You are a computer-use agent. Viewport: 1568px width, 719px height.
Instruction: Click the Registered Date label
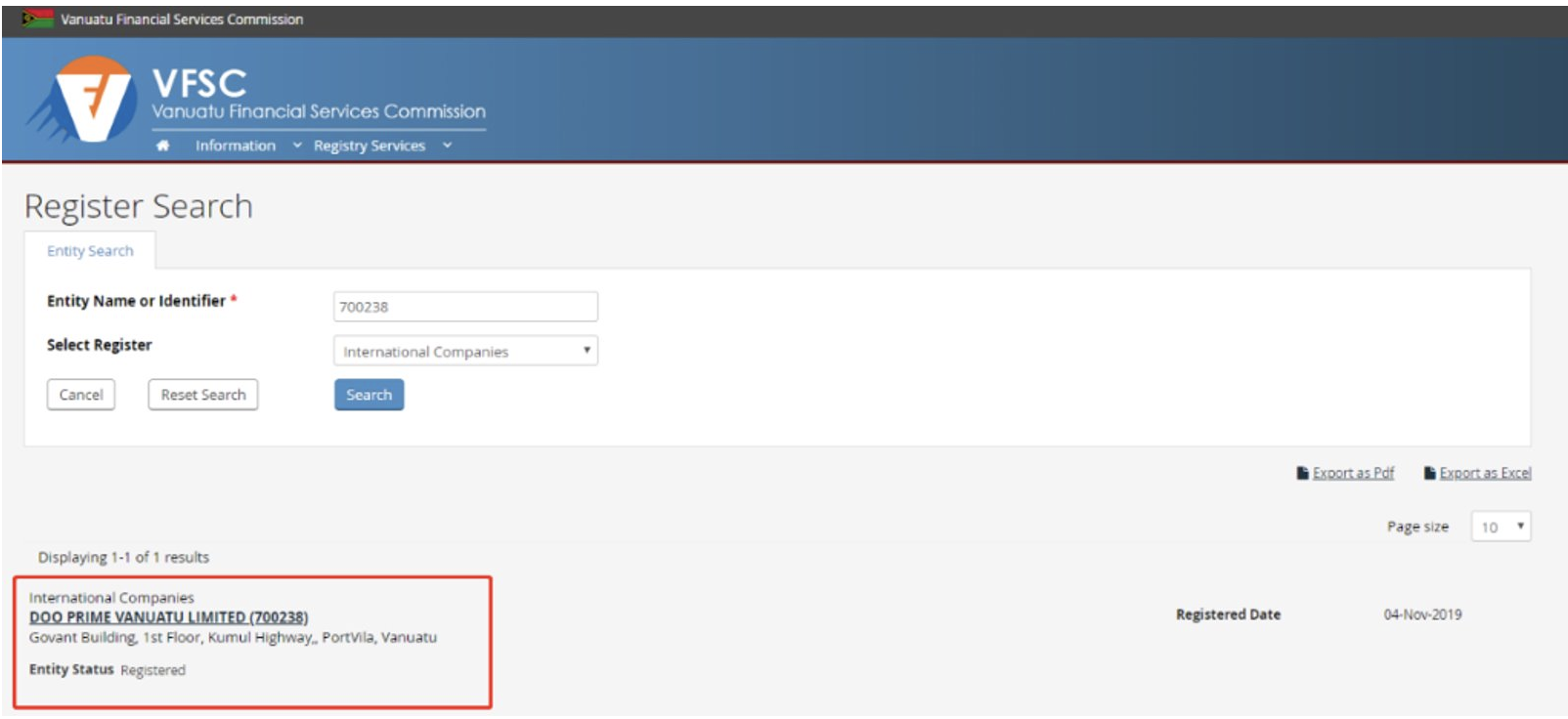click(x=1228, y=614)
